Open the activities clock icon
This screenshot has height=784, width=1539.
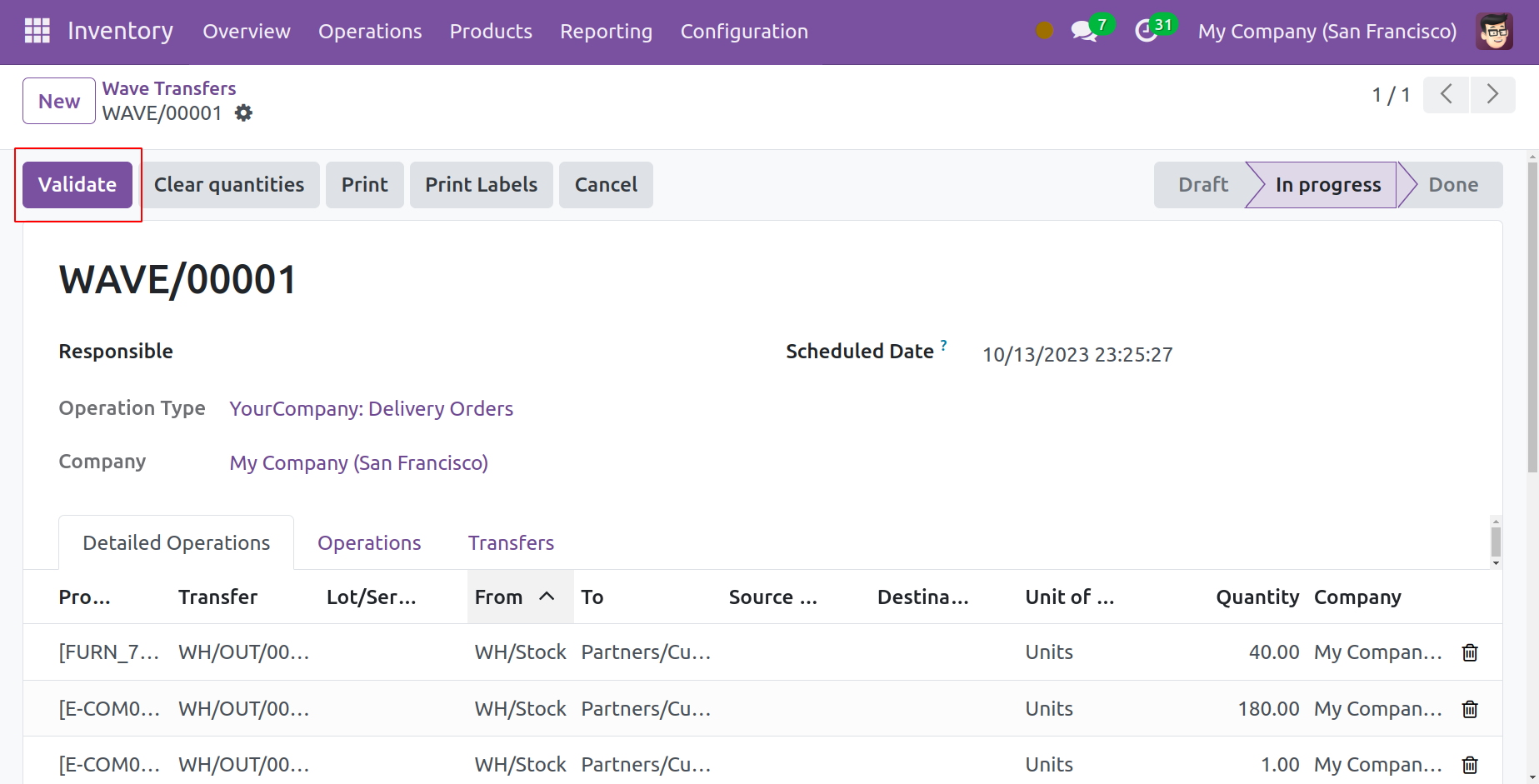tap(1147, 31)
